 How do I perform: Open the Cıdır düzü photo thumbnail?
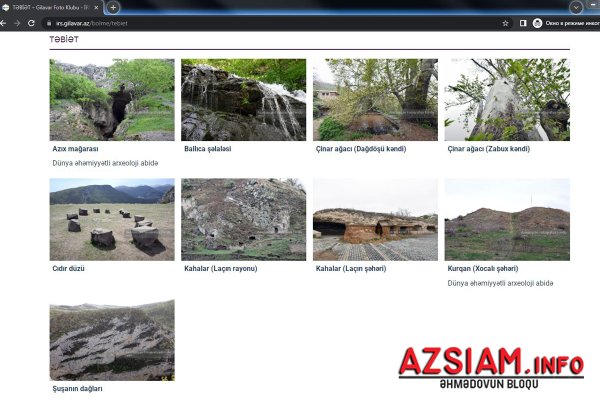coord(112,219)
